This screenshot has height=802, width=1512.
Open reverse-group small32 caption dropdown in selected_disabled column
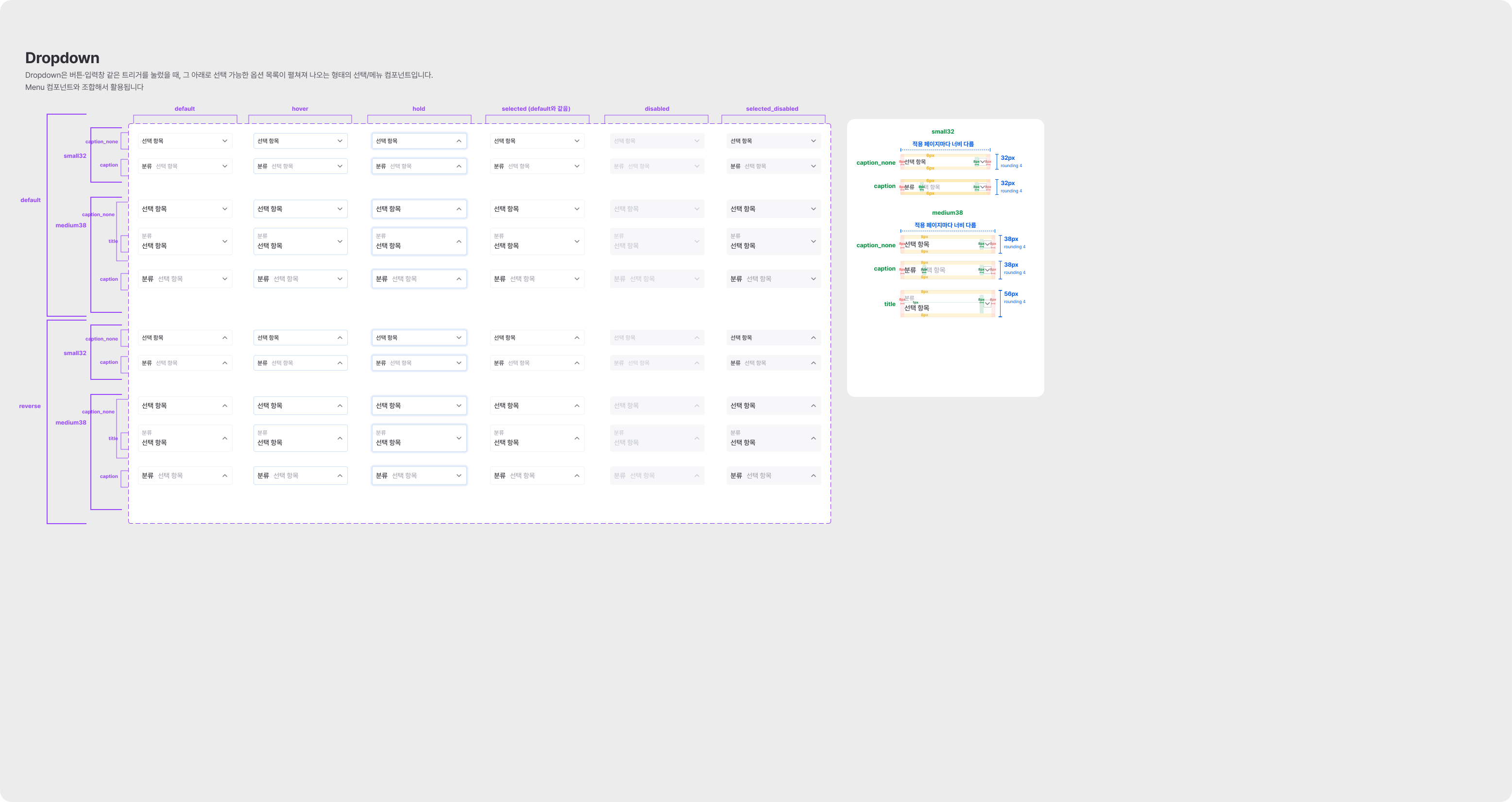coord(774,363)
